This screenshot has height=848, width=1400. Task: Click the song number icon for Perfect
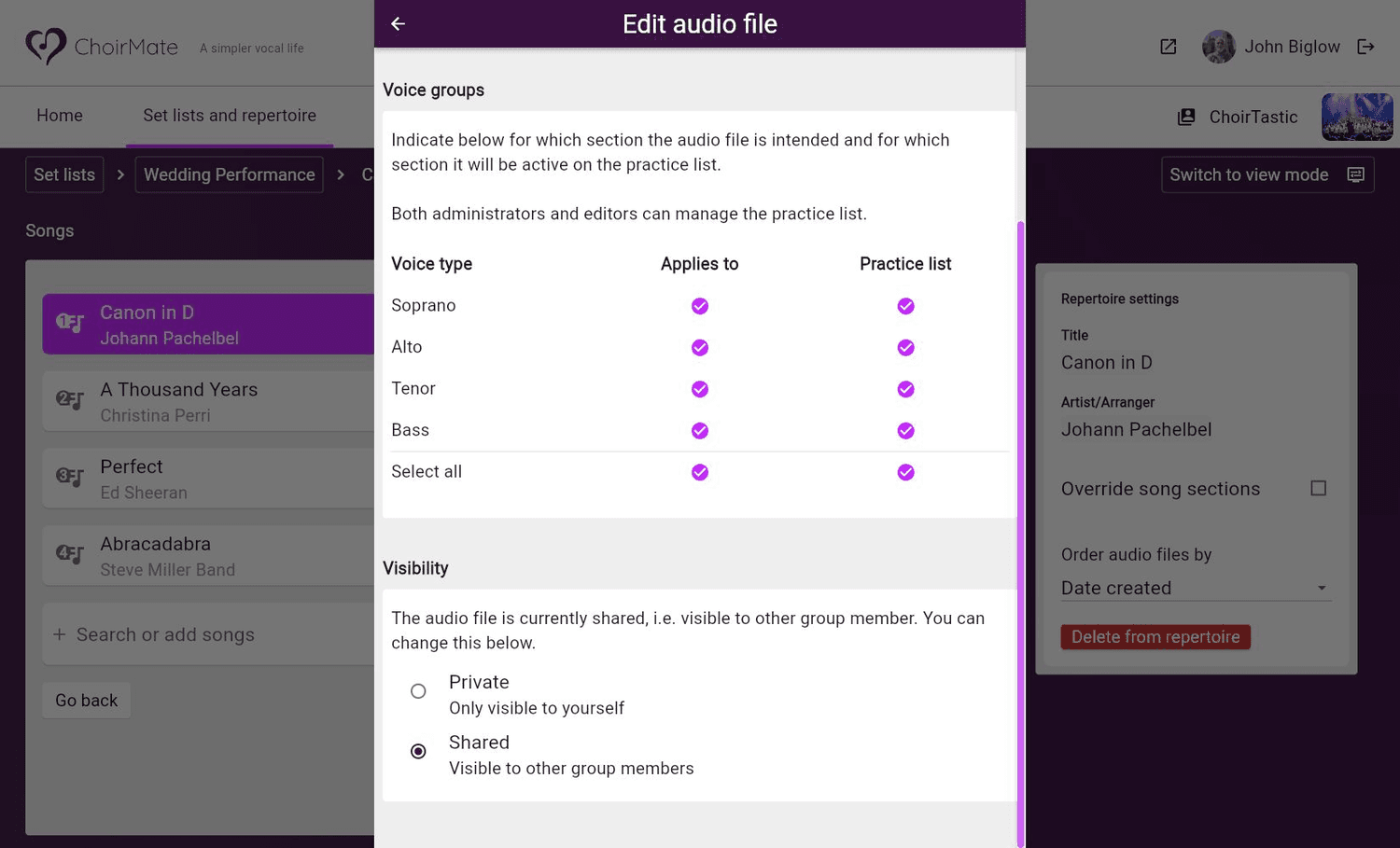pos(70,477)
